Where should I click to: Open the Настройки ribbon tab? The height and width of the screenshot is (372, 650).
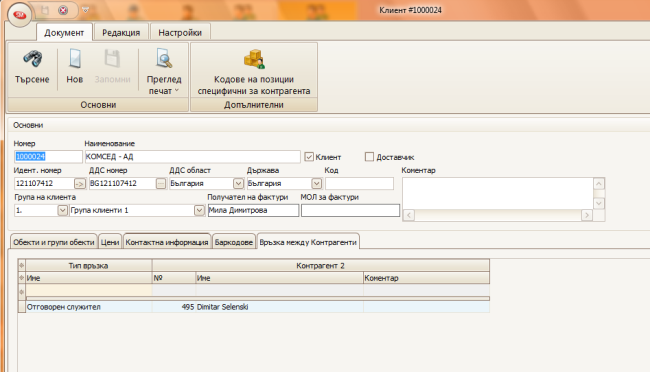click(180, 32)
